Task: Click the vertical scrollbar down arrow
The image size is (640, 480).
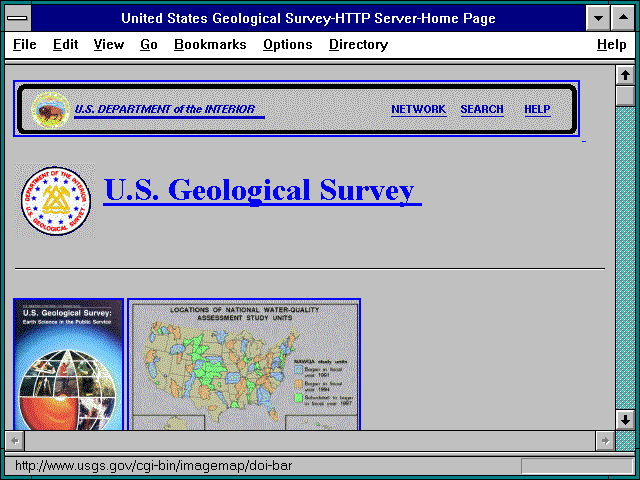Action: (x=625, y=419)
